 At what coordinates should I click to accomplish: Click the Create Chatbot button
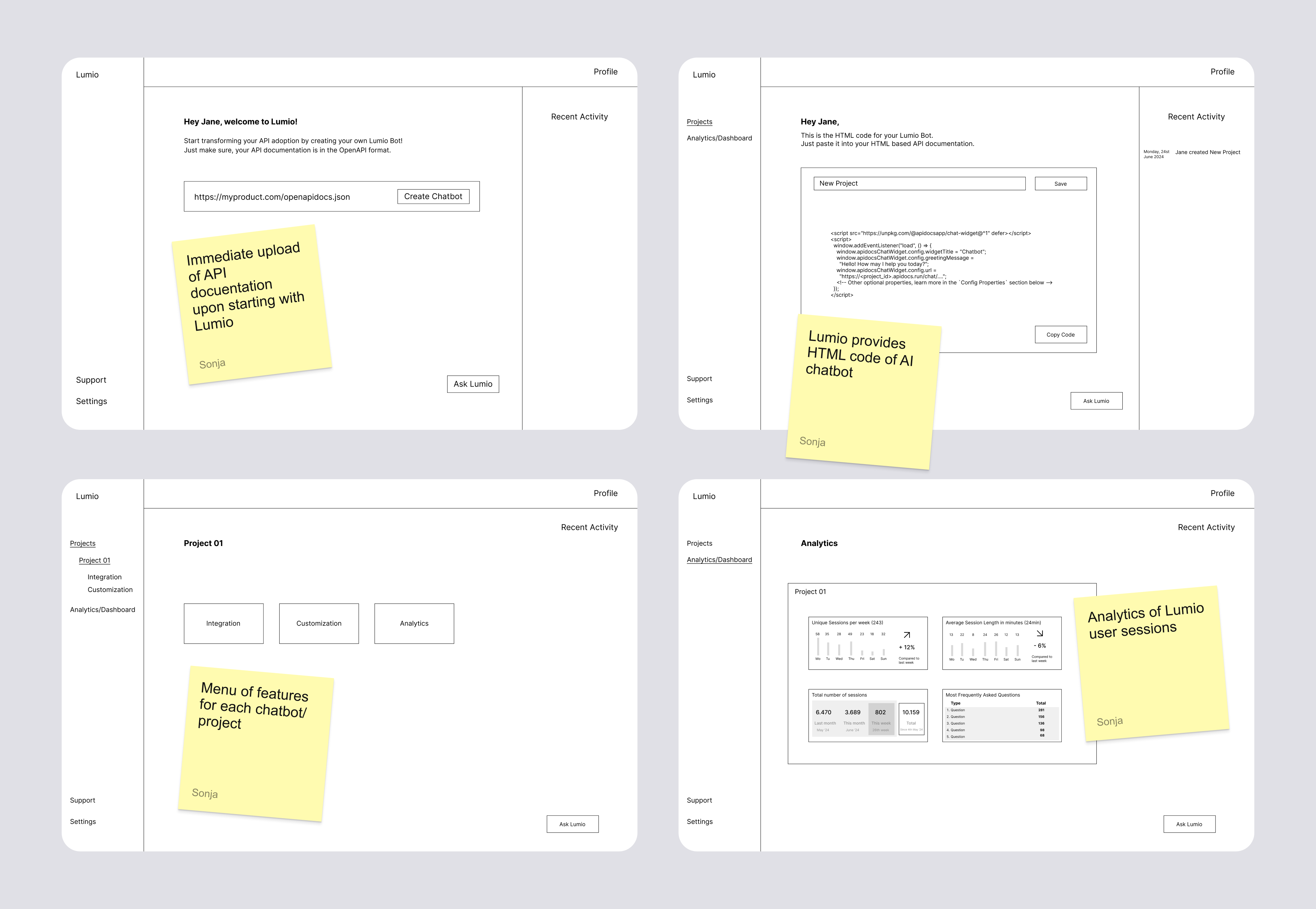pyautogui.click(x=433, y=196)
